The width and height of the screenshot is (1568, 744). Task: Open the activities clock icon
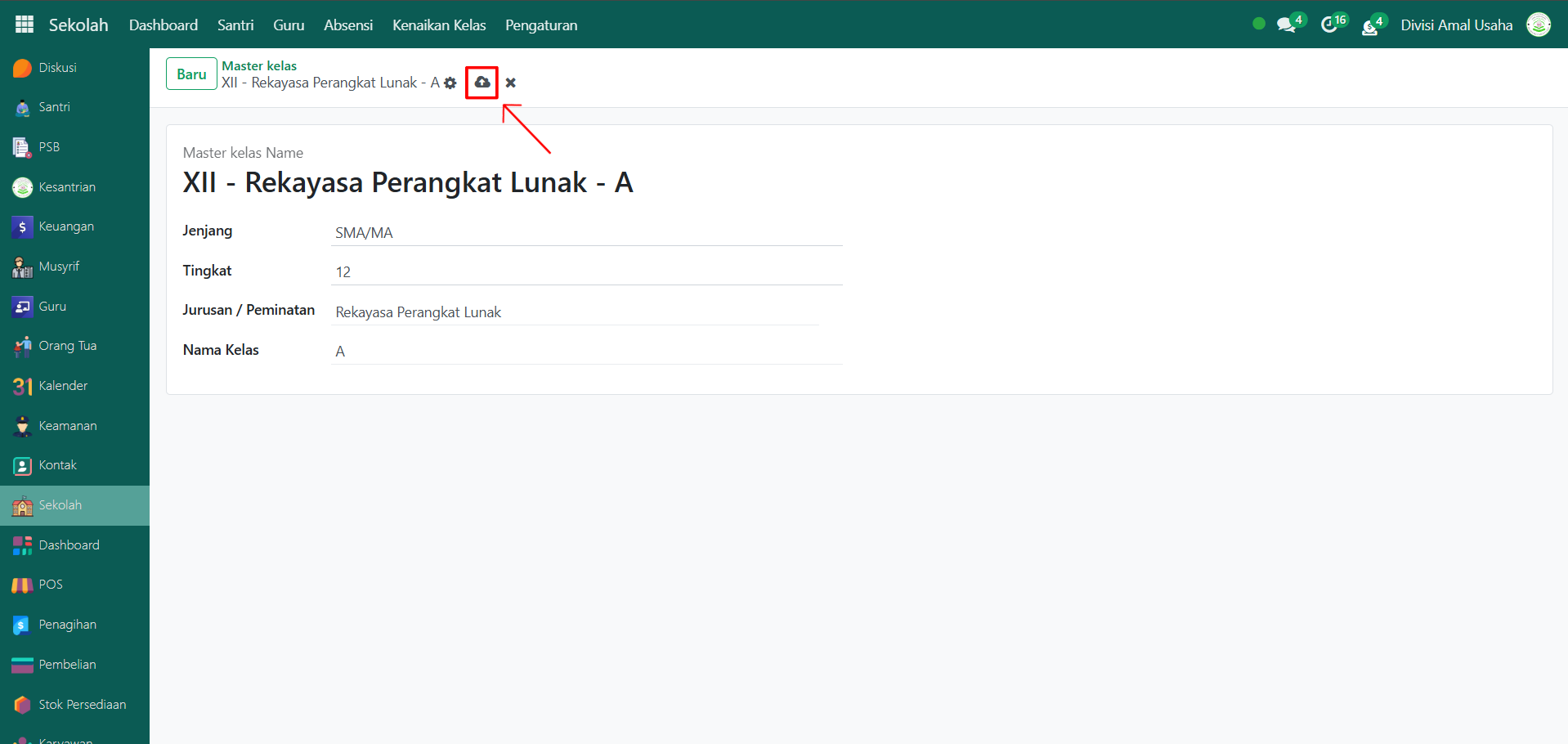pos(1329,25)
